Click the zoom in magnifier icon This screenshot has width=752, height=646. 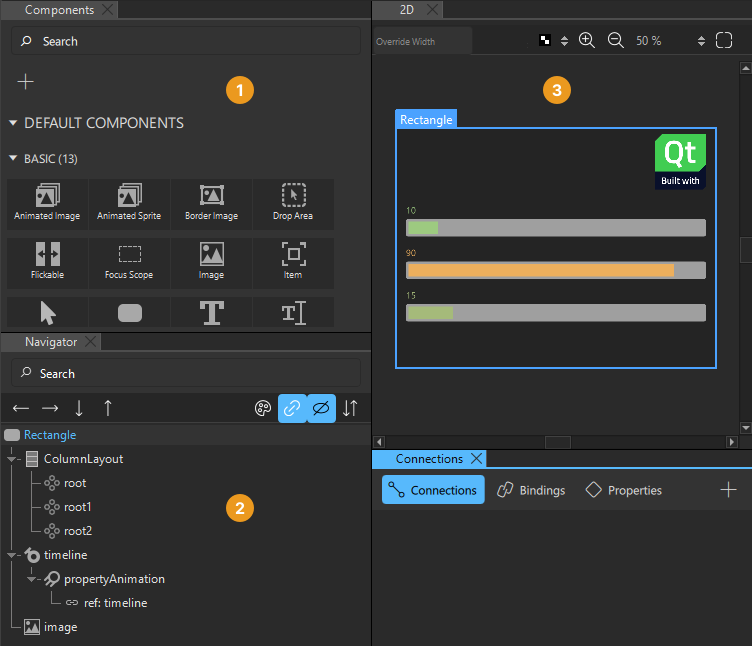(587, 41)
